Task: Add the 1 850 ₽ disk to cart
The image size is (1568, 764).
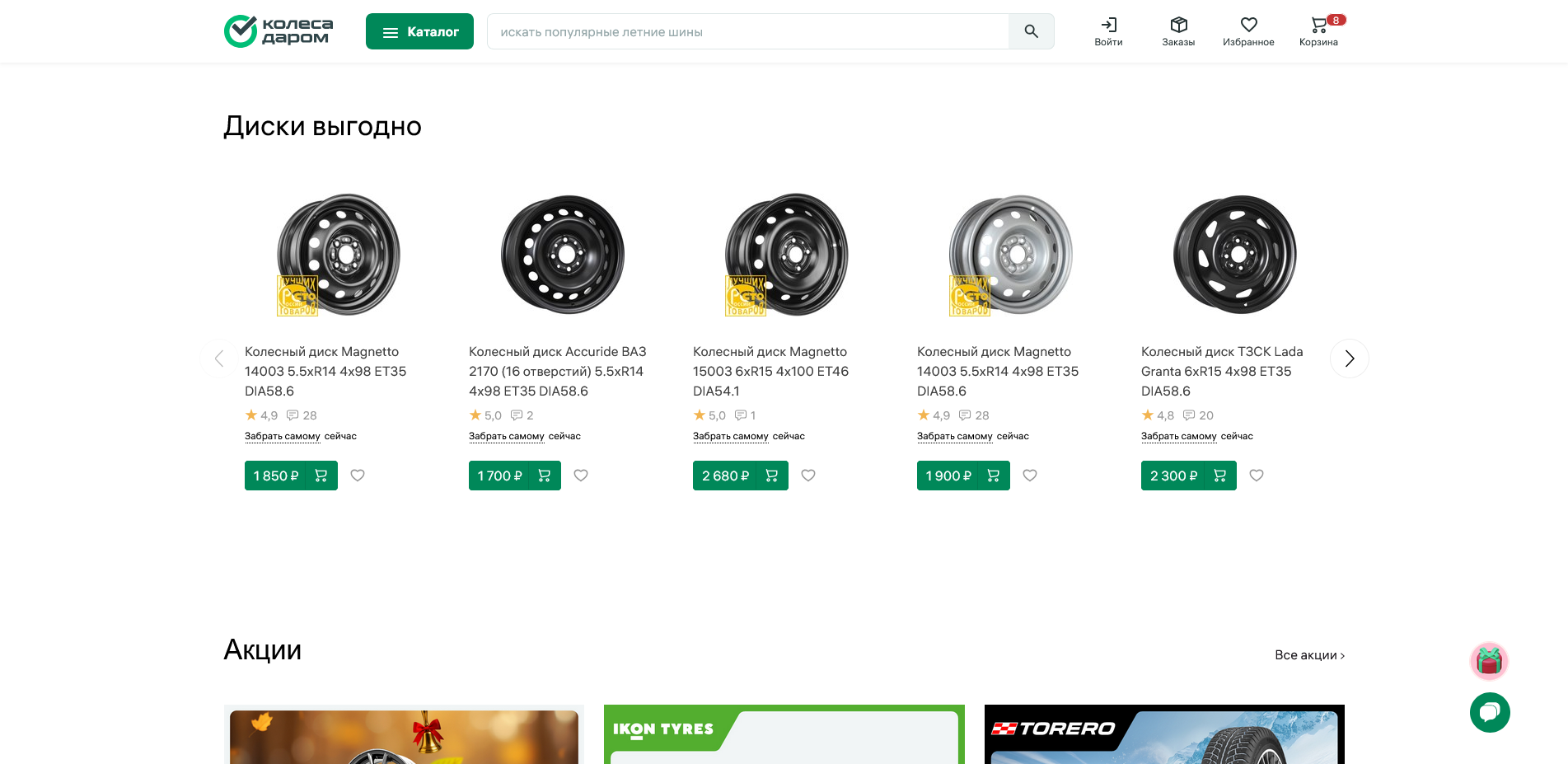Action: click(x=321, y=476)
